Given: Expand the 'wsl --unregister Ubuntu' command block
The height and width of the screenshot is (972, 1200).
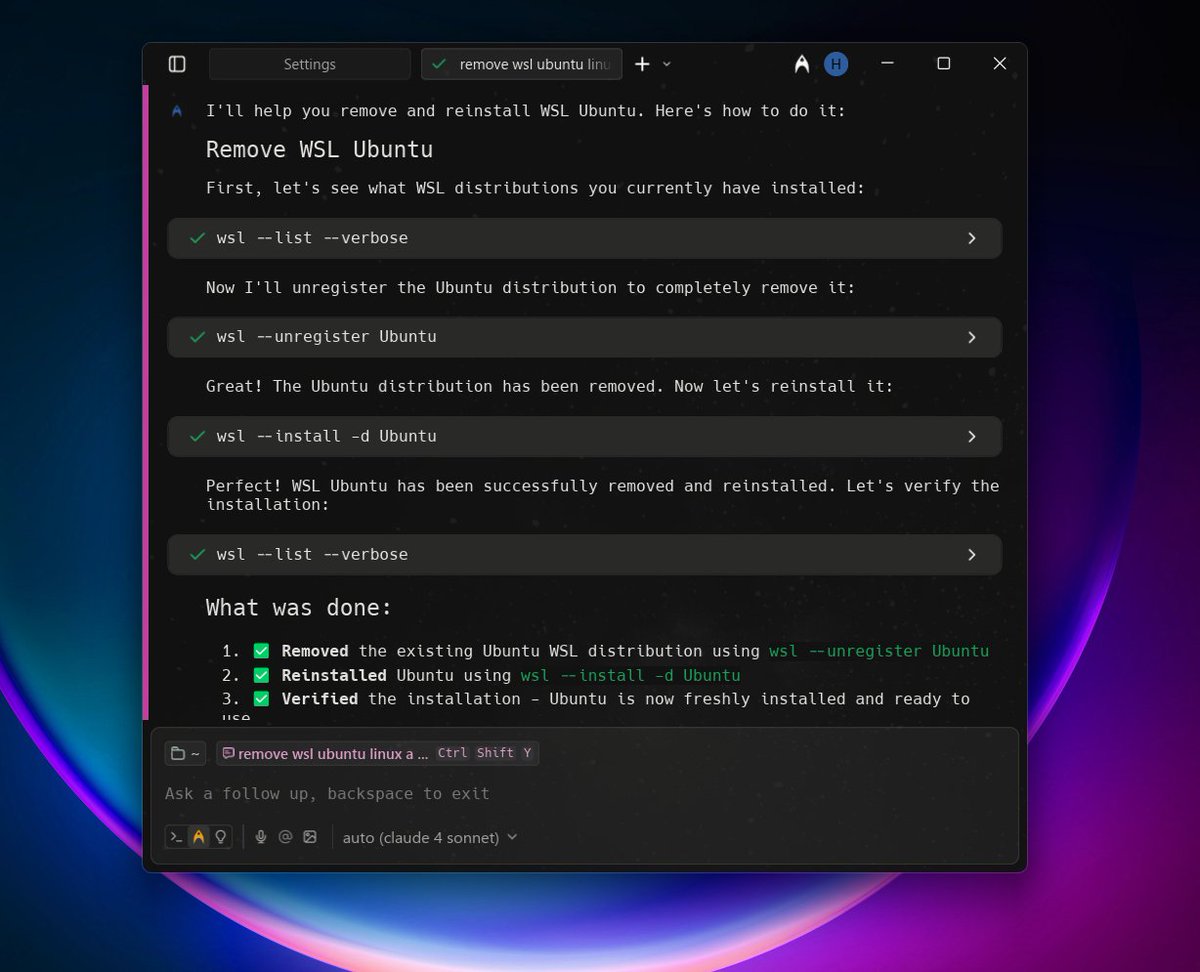Looking at the screenshot, I should 585,337.
